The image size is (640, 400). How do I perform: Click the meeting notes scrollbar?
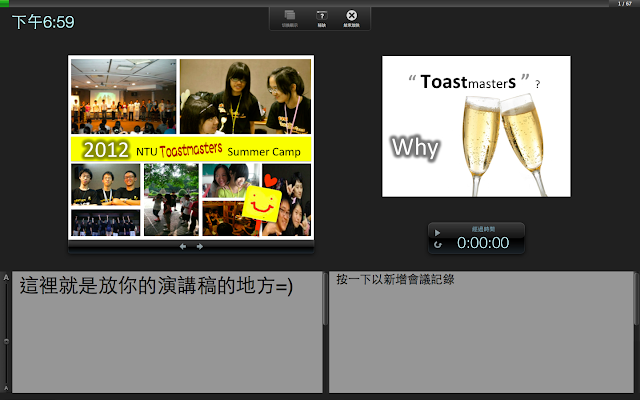coord(636,299)
